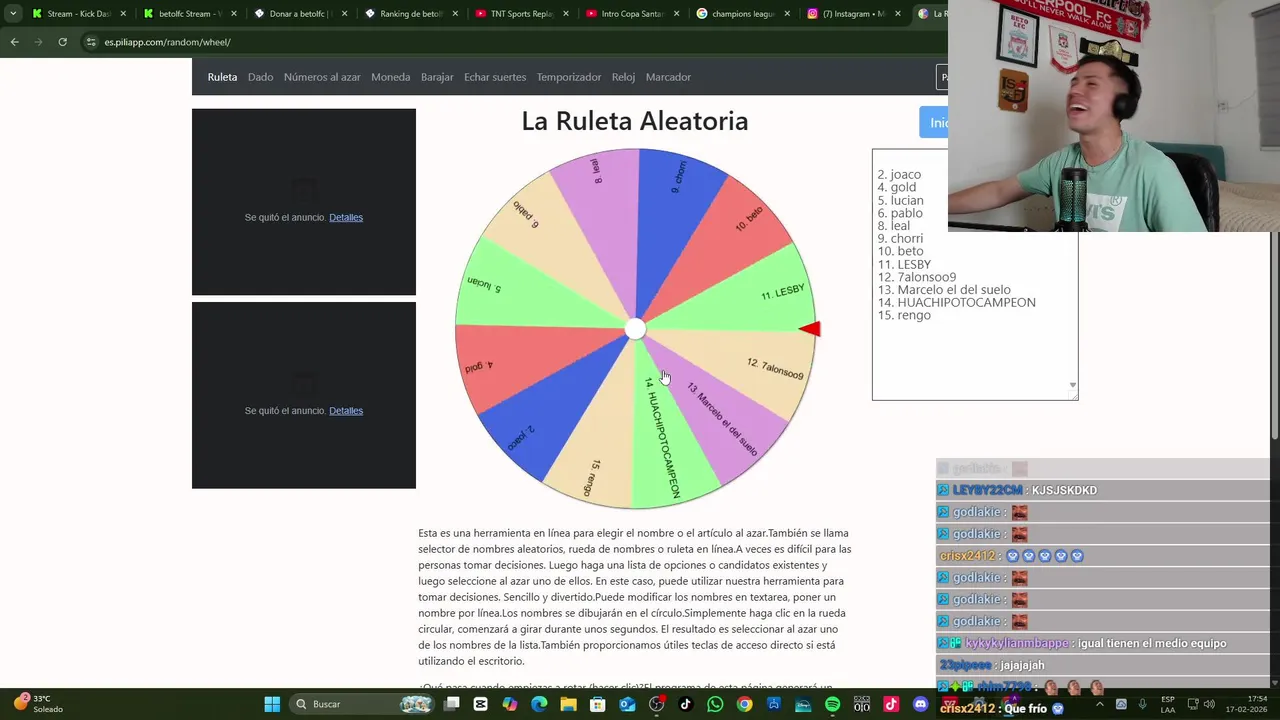Go to Números al azar
Screen dimensions: 1280x720
tap(322, 77)
